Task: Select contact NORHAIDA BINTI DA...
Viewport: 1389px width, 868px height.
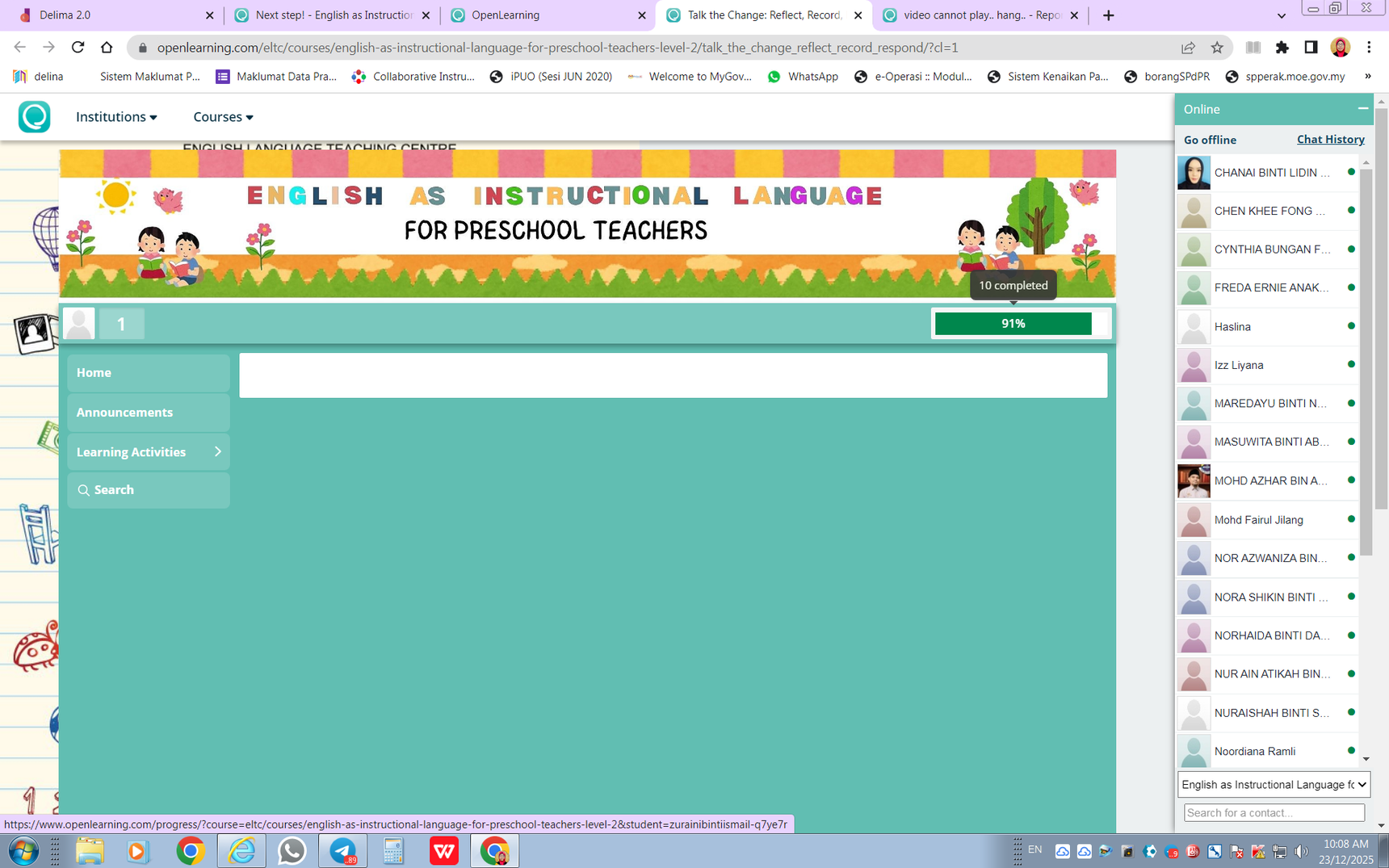Action: click(x=1266, y=636)
